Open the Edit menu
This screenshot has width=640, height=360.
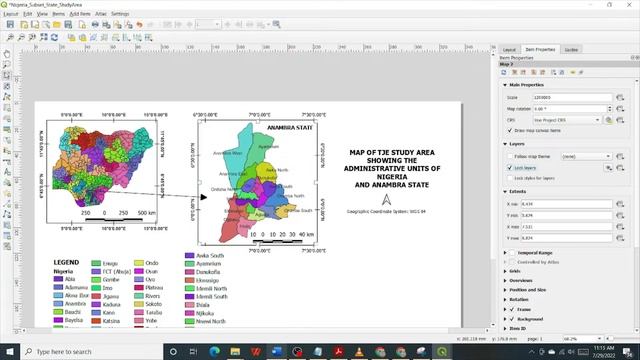[x=28, y=14]
